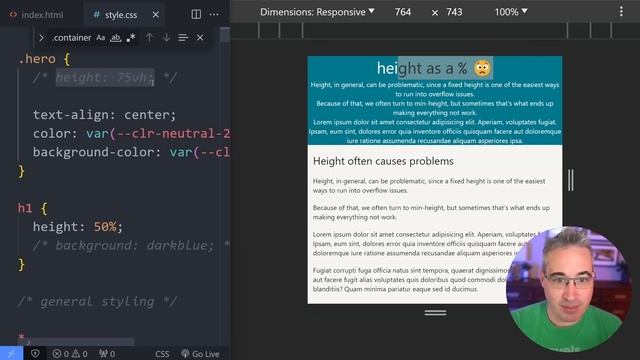The image size is (640, 360).
Task: Click the ports forwarded status item
Action: click(x=107, y=354)
